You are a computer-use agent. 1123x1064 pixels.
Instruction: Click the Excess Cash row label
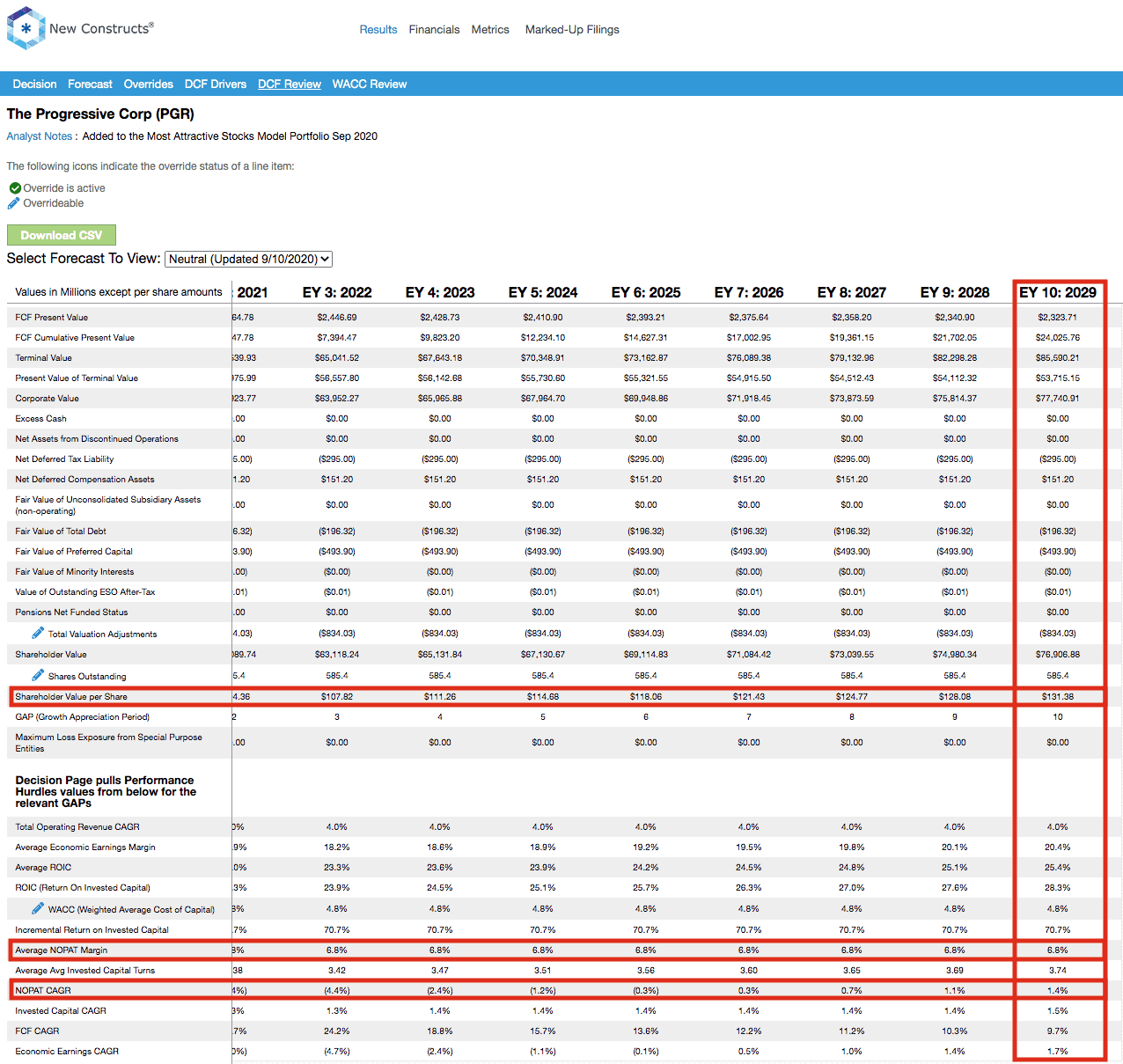coord(40,418)
